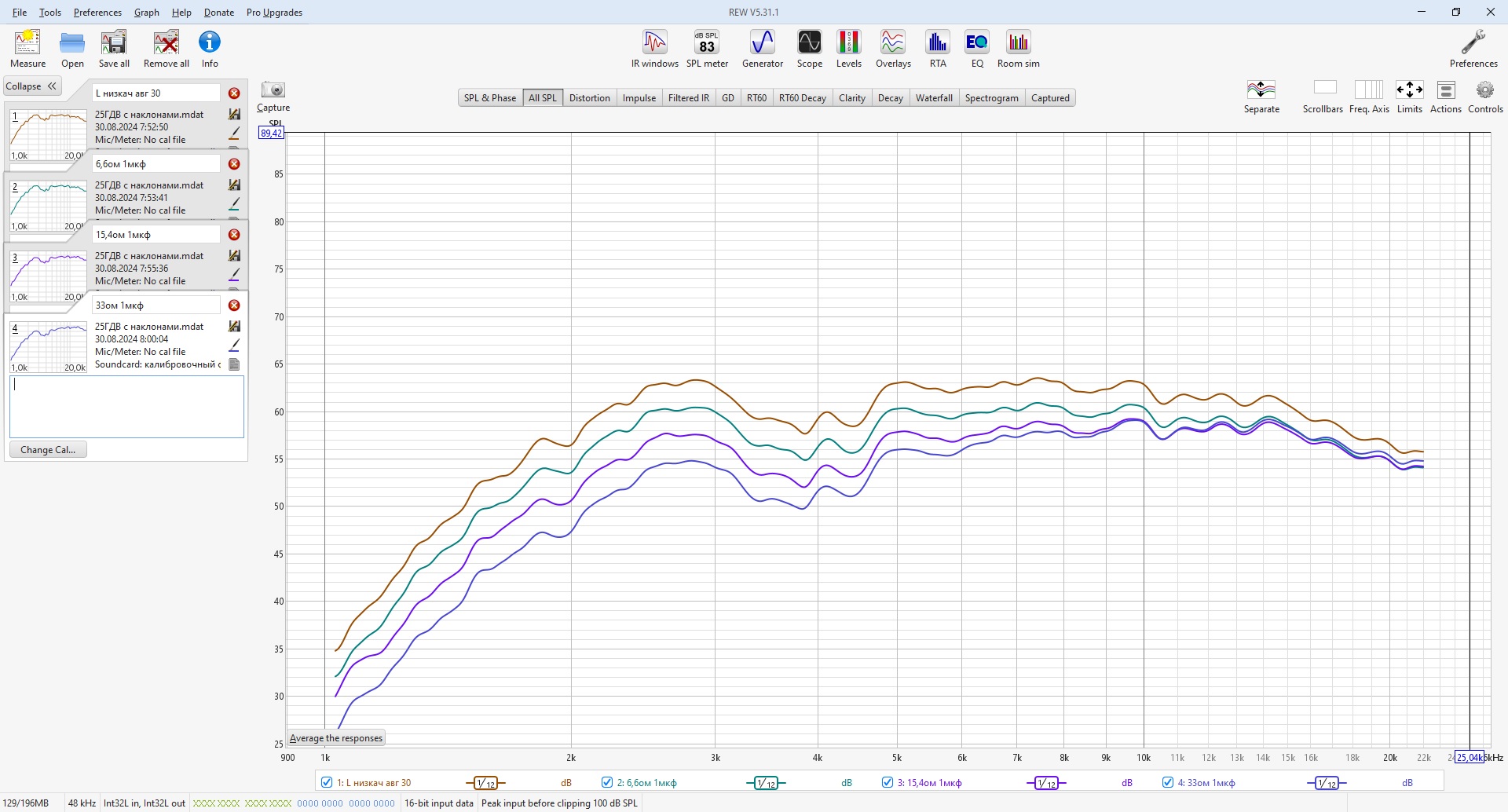Change the trace colour of measurement 1

click(234, 134)
